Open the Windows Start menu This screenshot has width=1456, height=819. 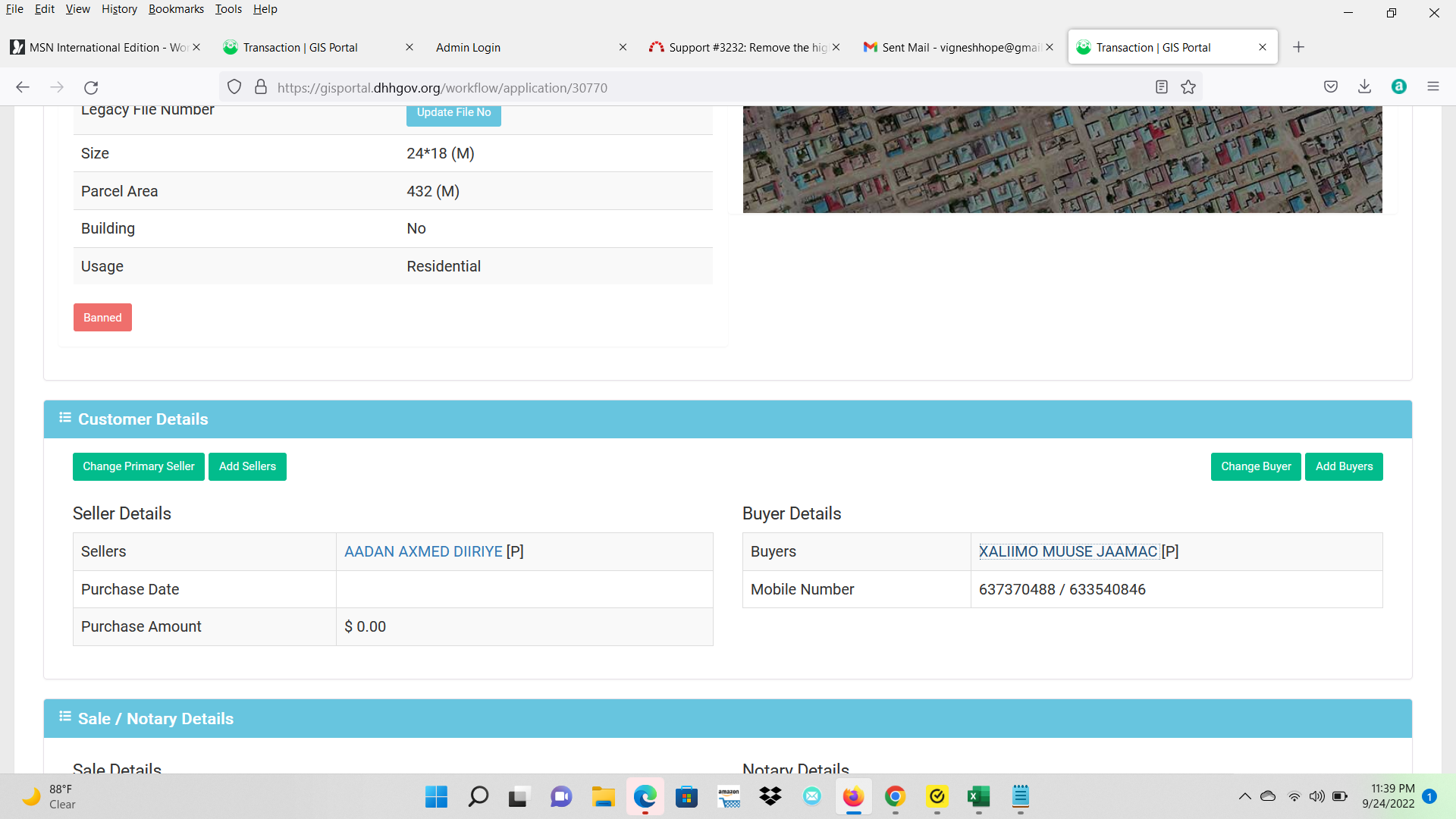tap(436, 796)
